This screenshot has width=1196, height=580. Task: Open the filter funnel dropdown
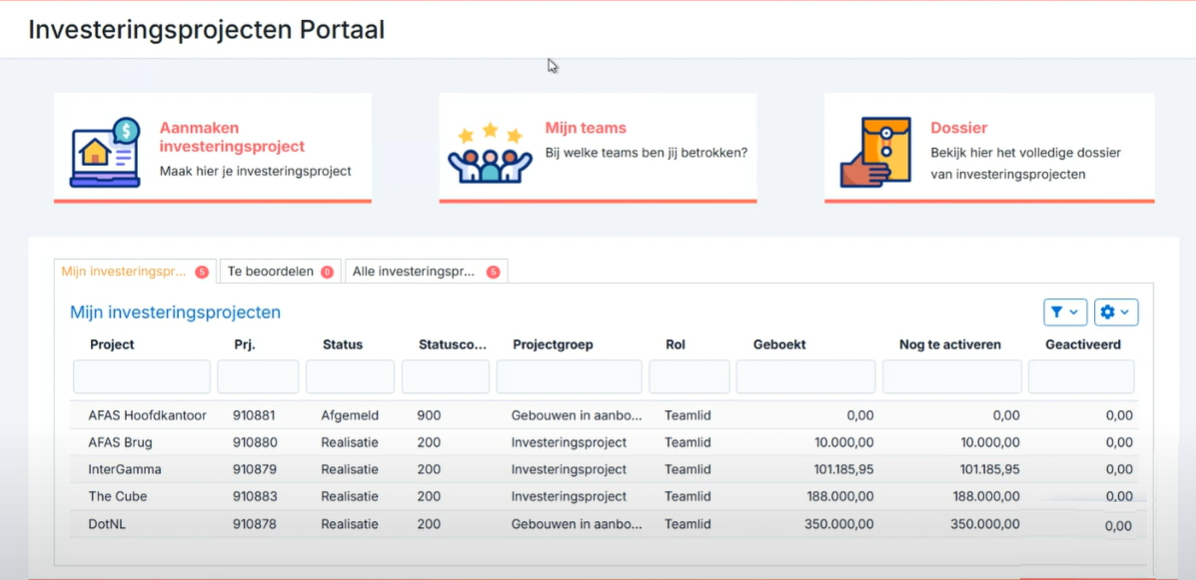point(1065,312)
